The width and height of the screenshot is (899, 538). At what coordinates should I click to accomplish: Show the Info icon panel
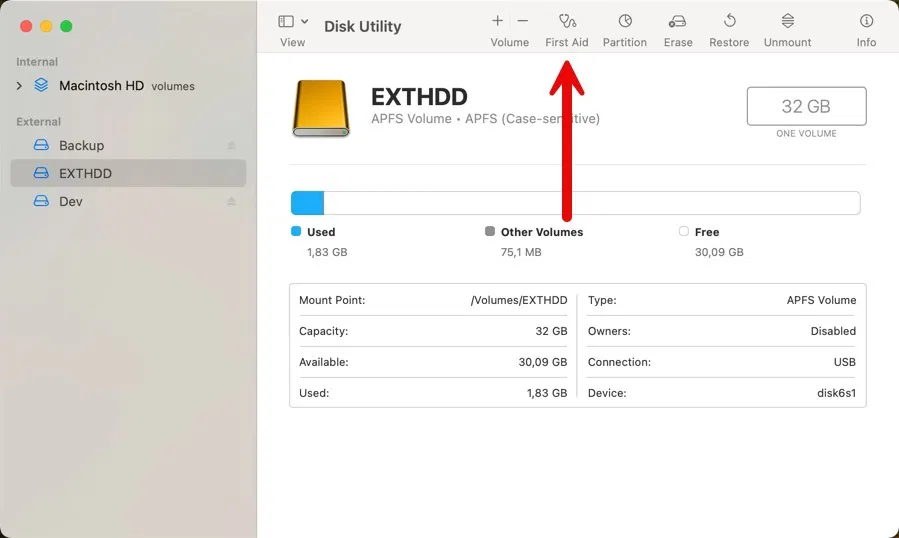coord(866,21)
